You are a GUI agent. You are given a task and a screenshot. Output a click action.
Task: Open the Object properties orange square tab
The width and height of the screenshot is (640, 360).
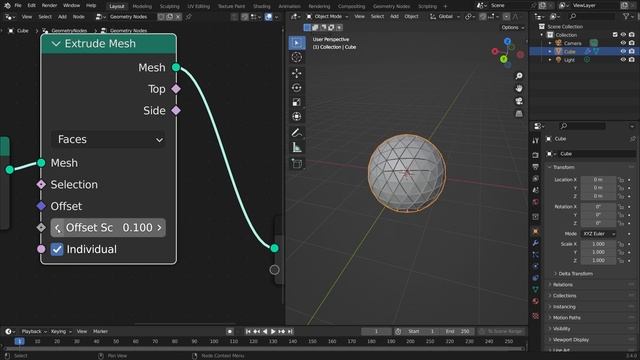[x=536, y=231]
